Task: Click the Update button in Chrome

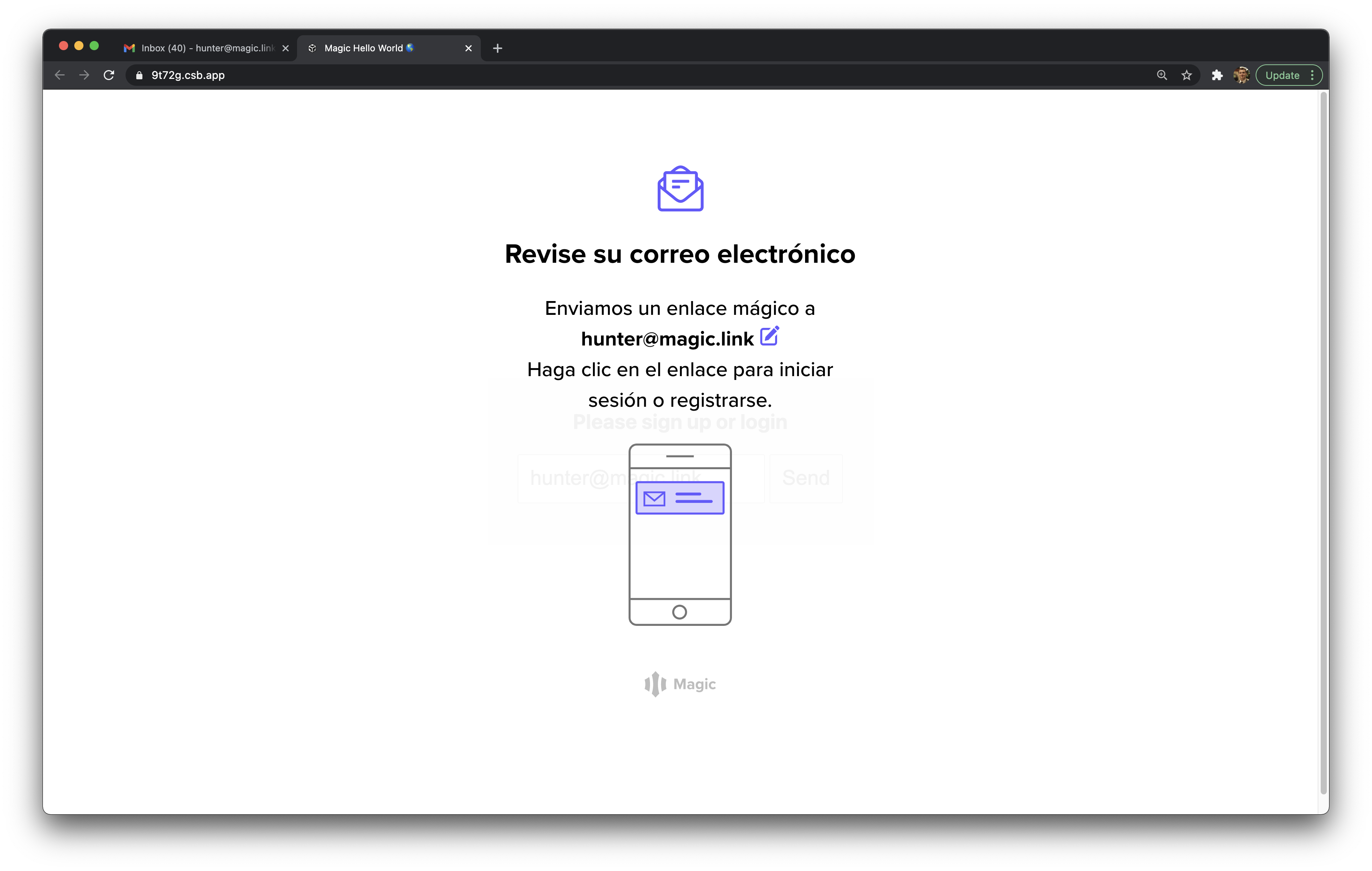Action: (x=1282, y=75)
